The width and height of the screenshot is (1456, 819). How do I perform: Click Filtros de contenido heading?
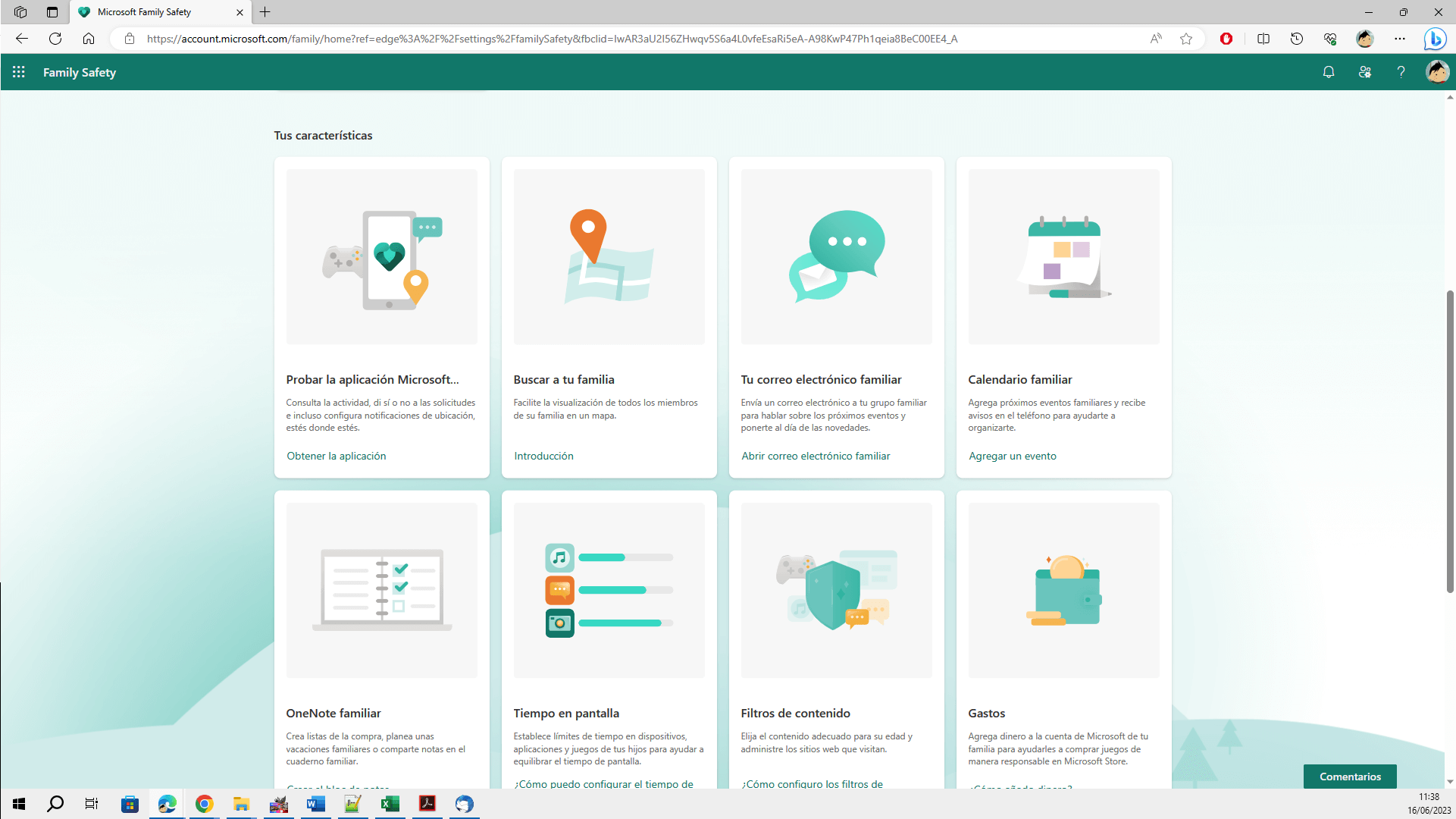(x=795, y=713)
